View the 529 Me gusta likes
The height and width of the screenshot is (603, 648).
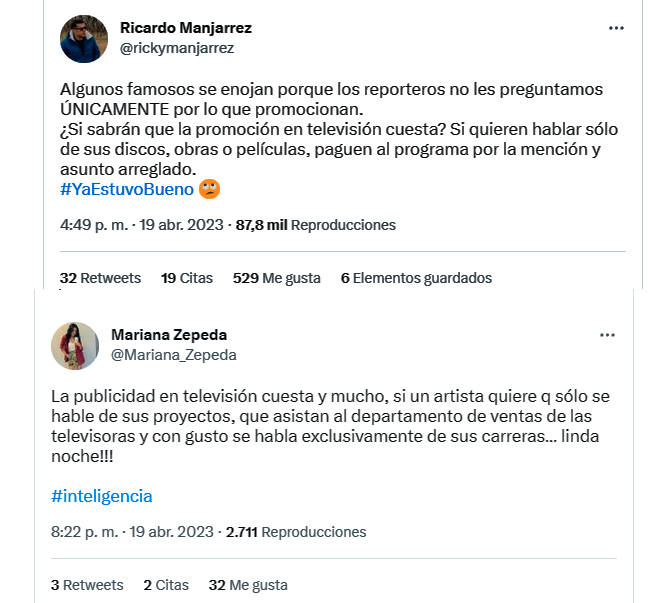click(x=277, y=278)
